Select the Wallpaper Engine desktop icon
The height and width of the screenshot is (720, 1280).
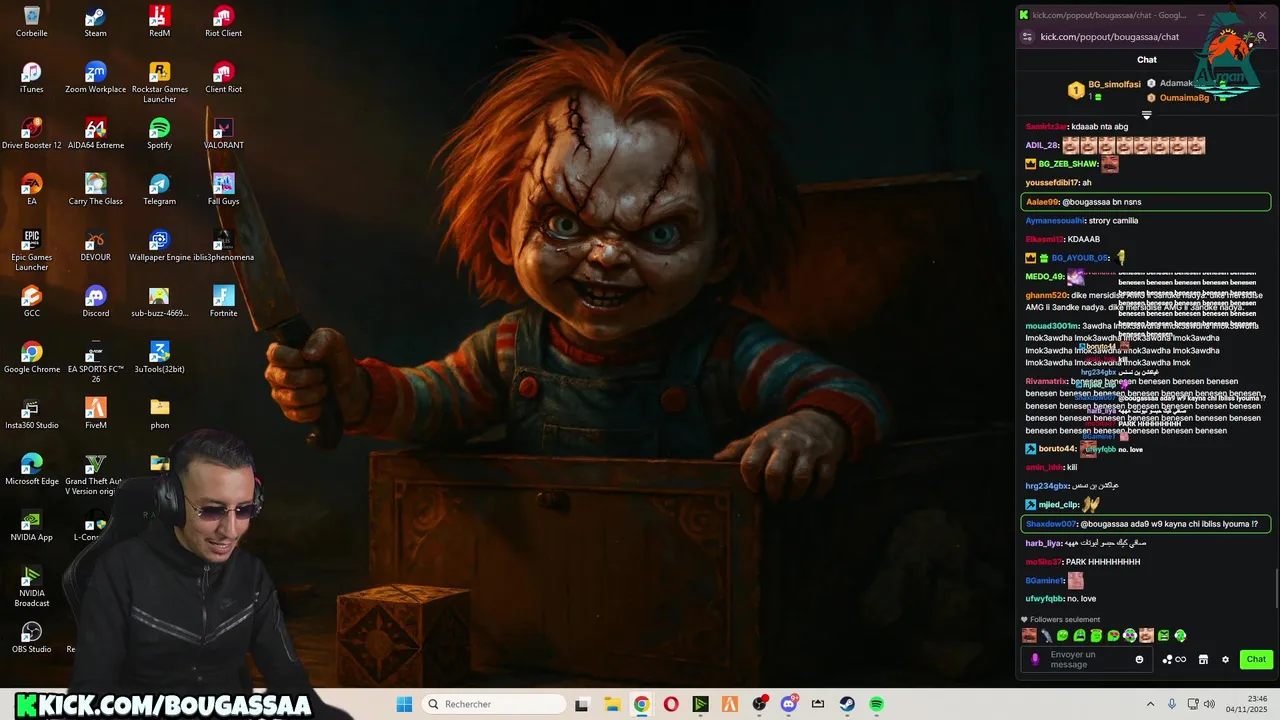coord(159,245)
